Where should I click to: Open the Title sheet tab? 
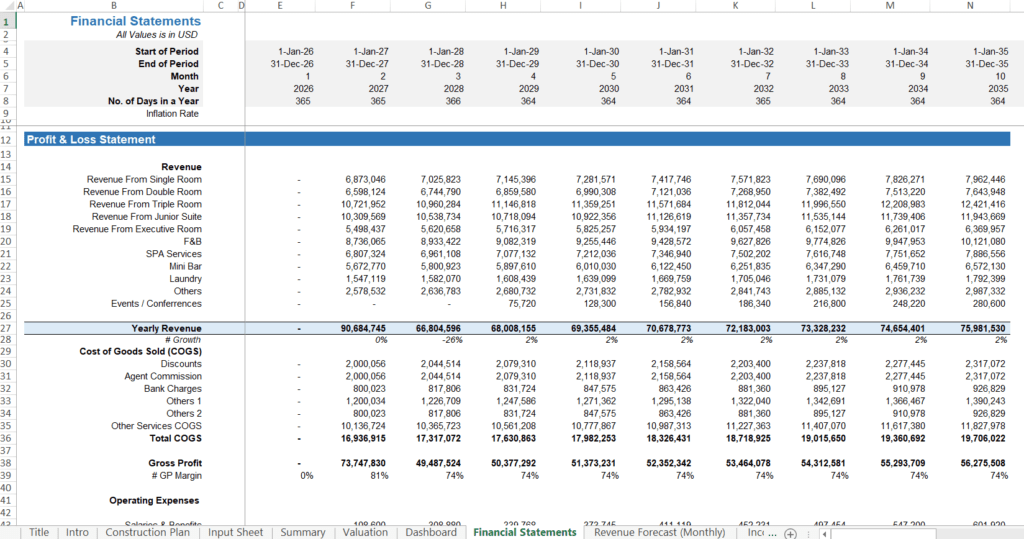coord(39,532)
